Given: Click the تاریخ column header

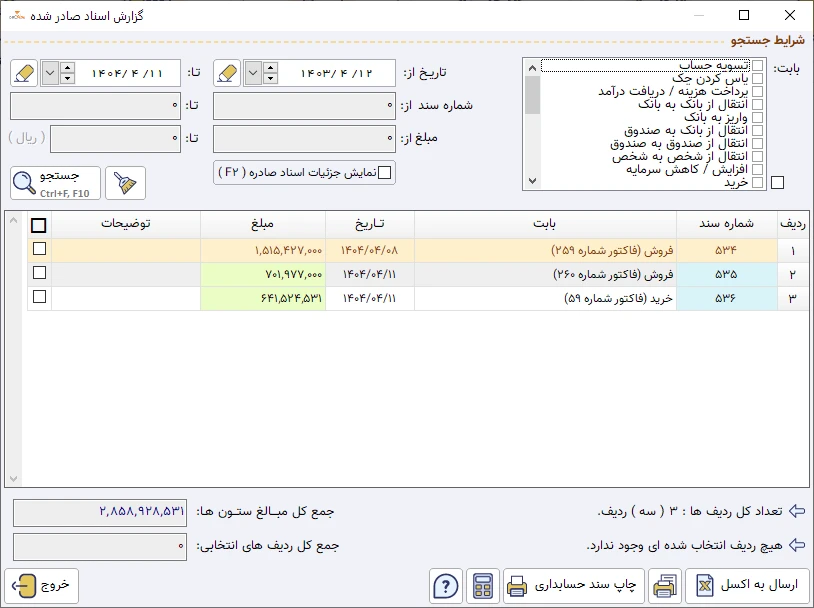Looking at the screenshot, I should coord(369,224).
